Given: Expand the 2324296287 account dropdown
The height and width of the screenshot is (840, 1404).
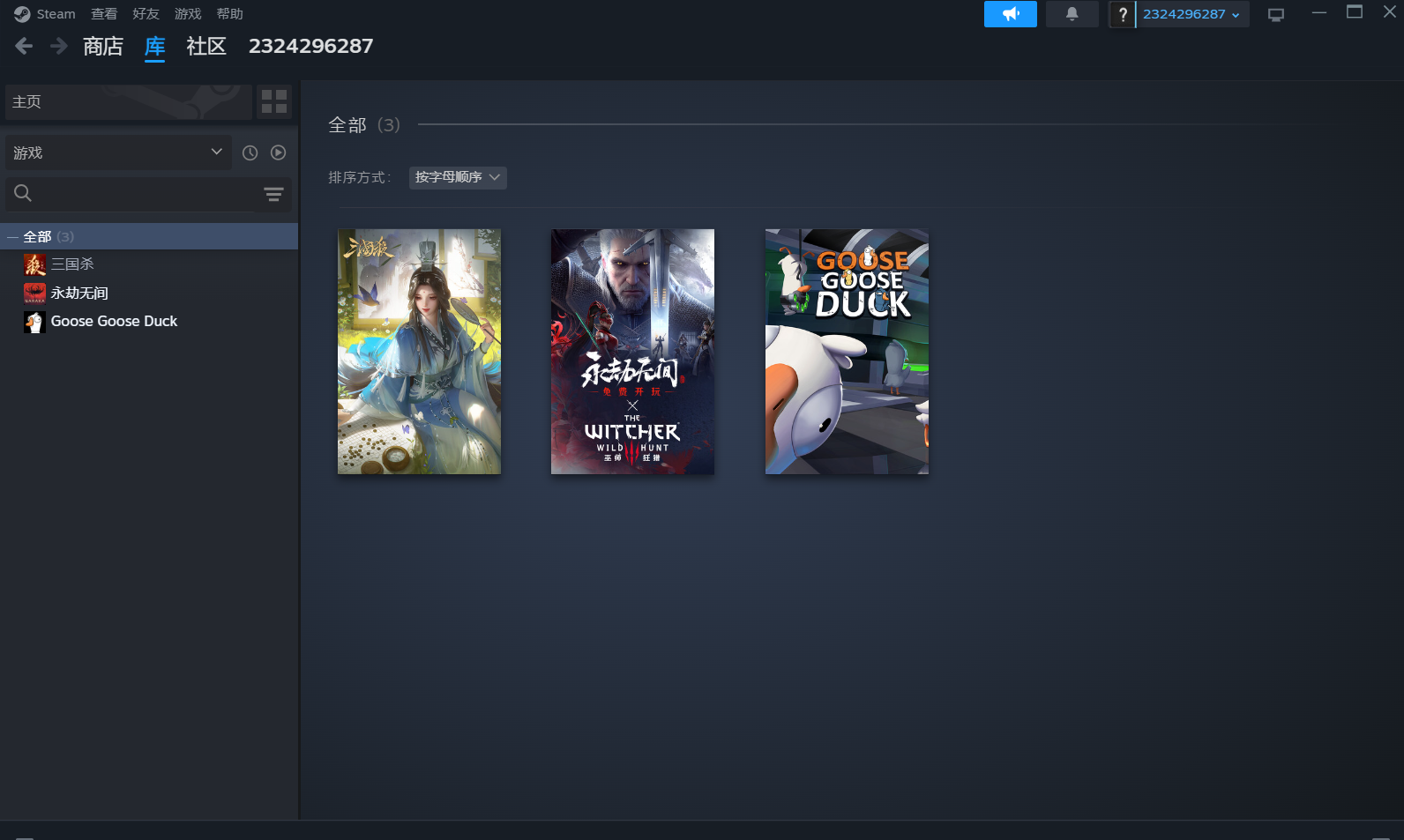Looking at the screenshot, I should (x=1192, y=14).
